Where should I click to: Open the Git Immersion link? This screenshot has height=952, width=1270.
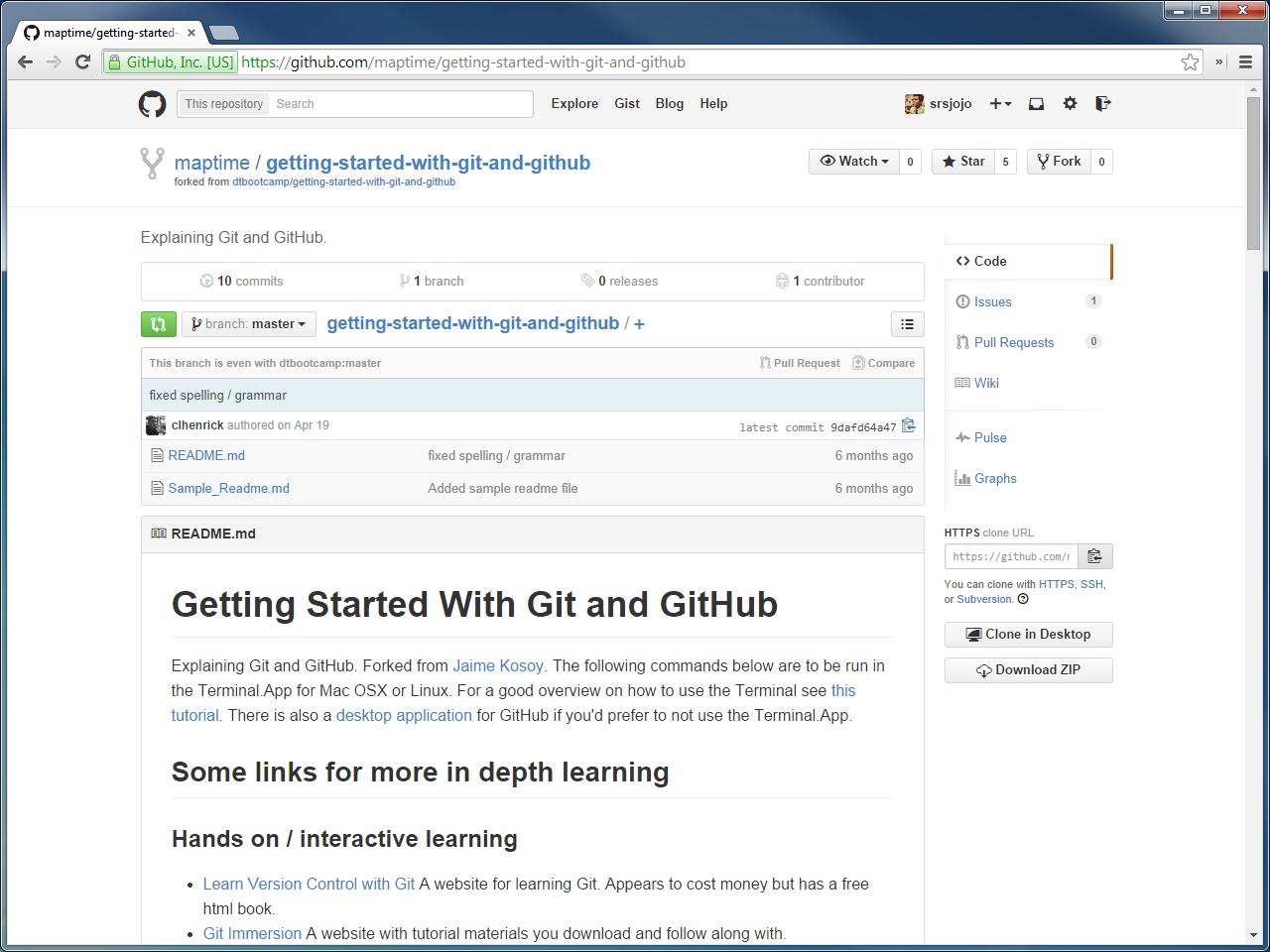click(252, 933)
